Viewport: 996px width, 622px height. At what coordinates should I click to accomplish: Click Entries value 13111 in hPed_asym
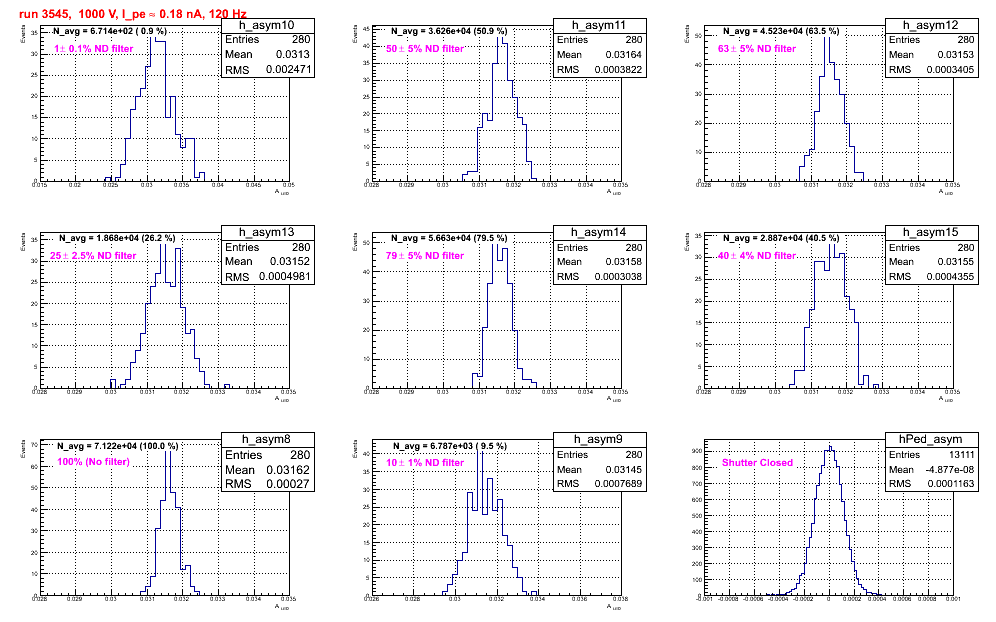coord(961,455)
